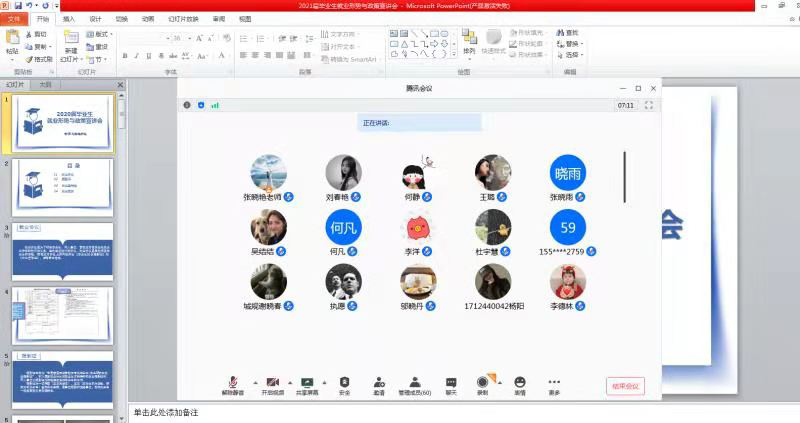Show meeting info icon in meeting header
Viewport: 800px width, 423px height.
coord(187,105)
